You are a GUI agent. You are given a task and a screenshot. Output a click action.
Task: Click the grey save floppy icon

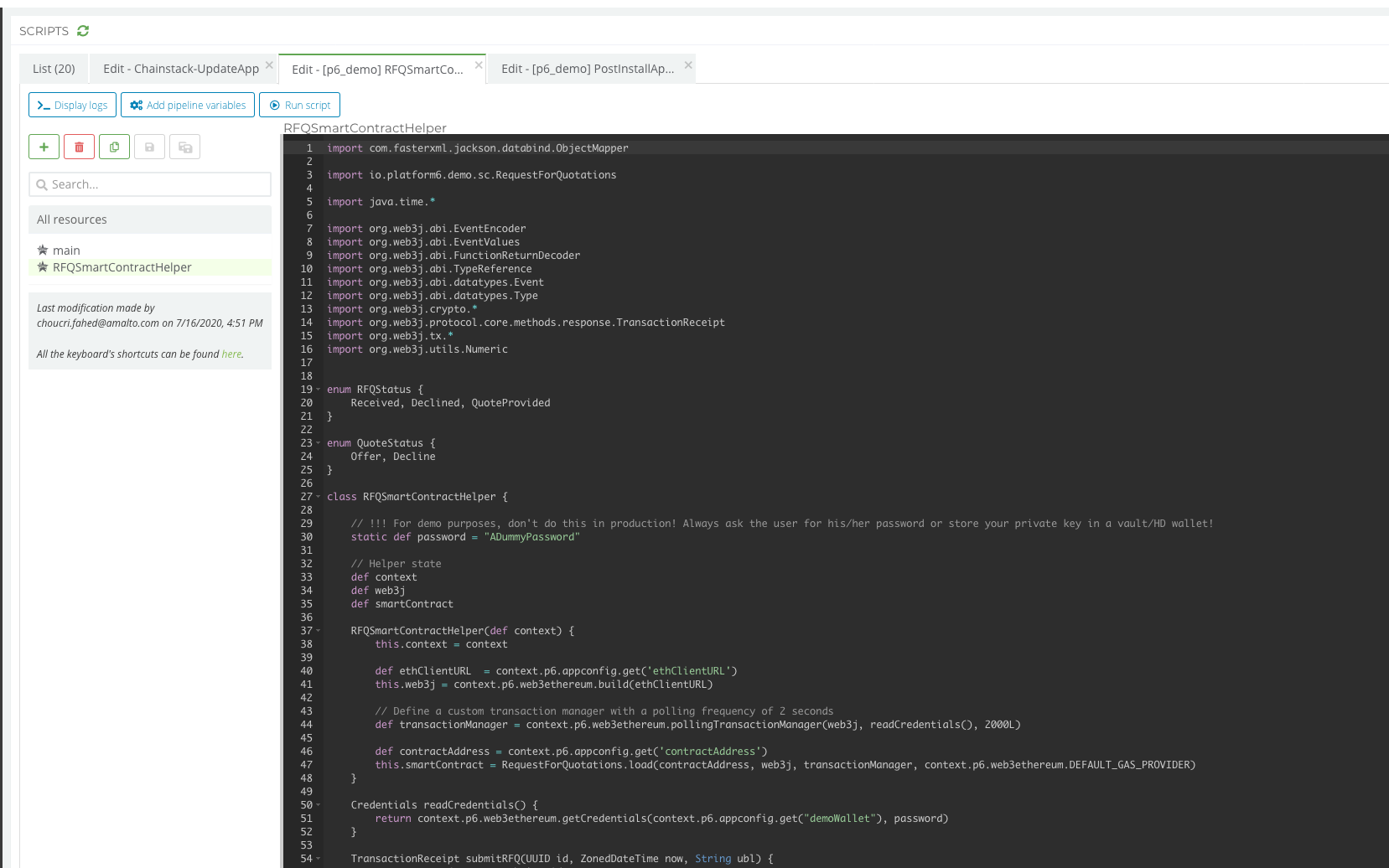coord(149,147)
